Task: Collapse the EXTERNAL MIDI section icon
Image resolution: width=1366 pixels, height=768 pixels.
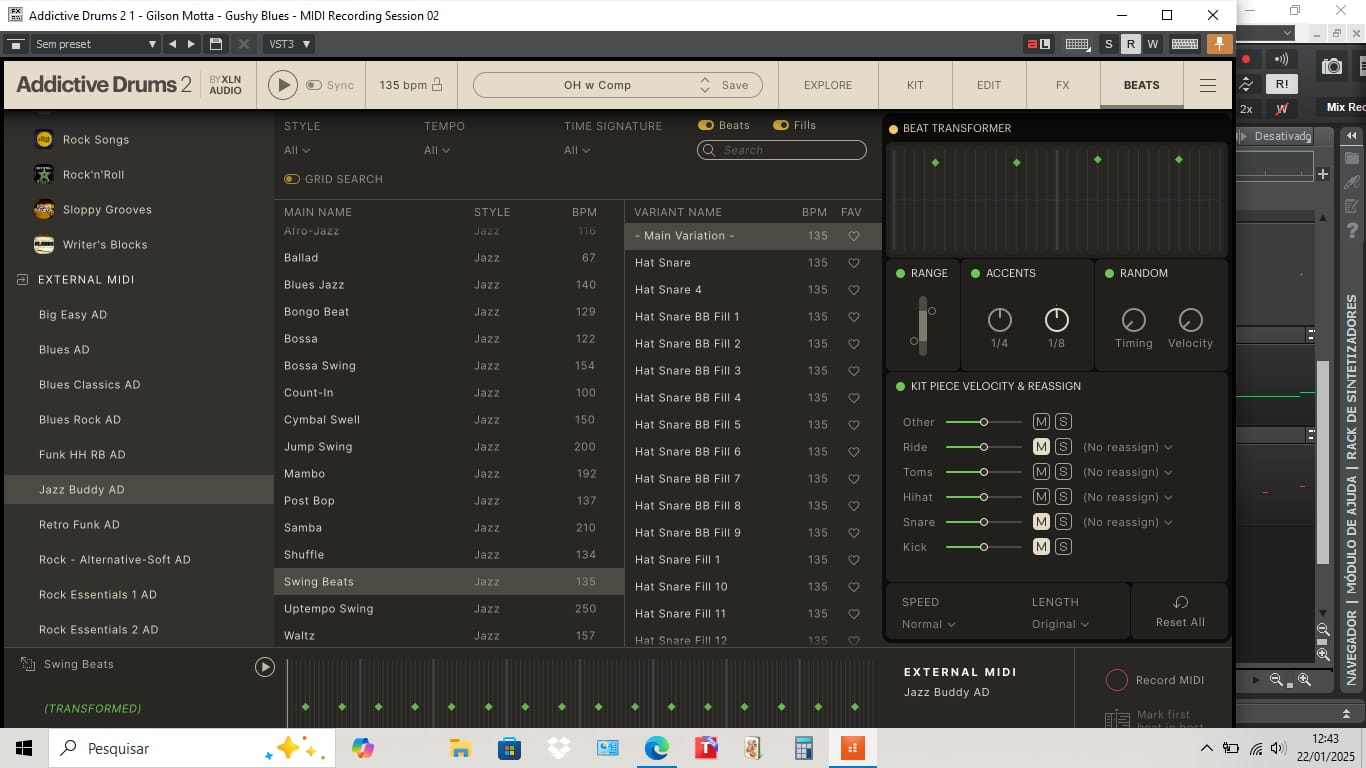Action: 23,280
